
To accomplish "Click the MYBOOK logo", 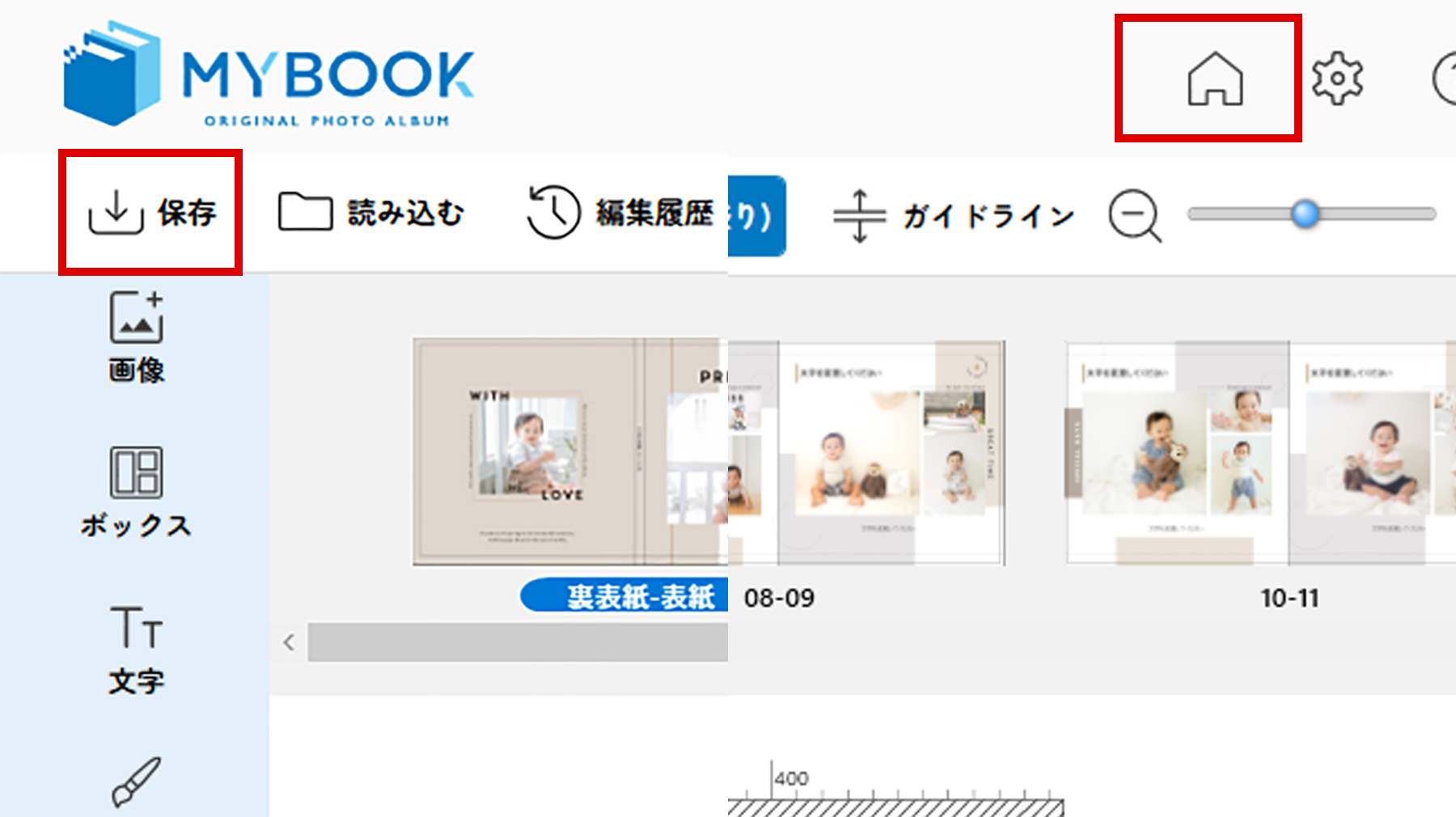I will pos(269,74).
